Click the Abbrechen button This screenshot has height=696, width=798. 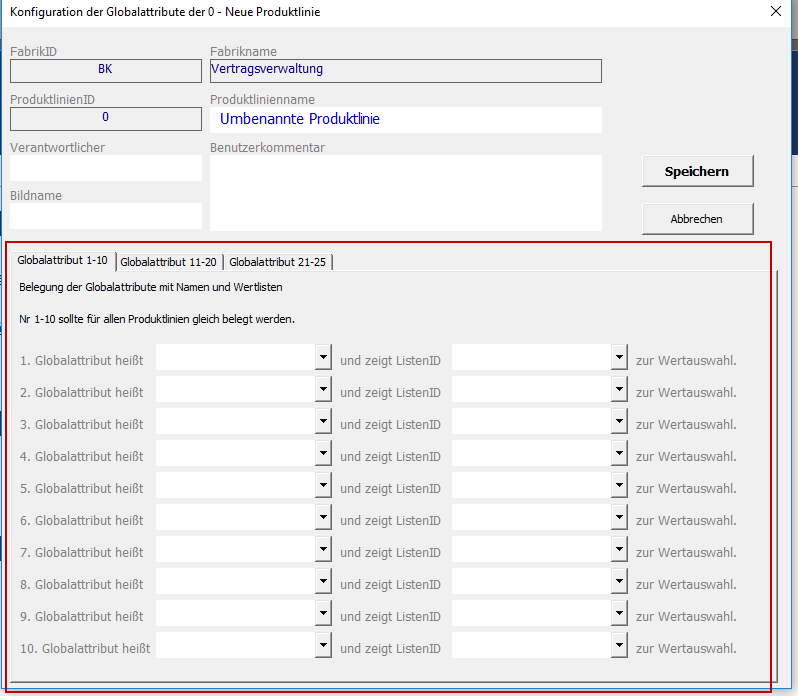coord(697,219)
